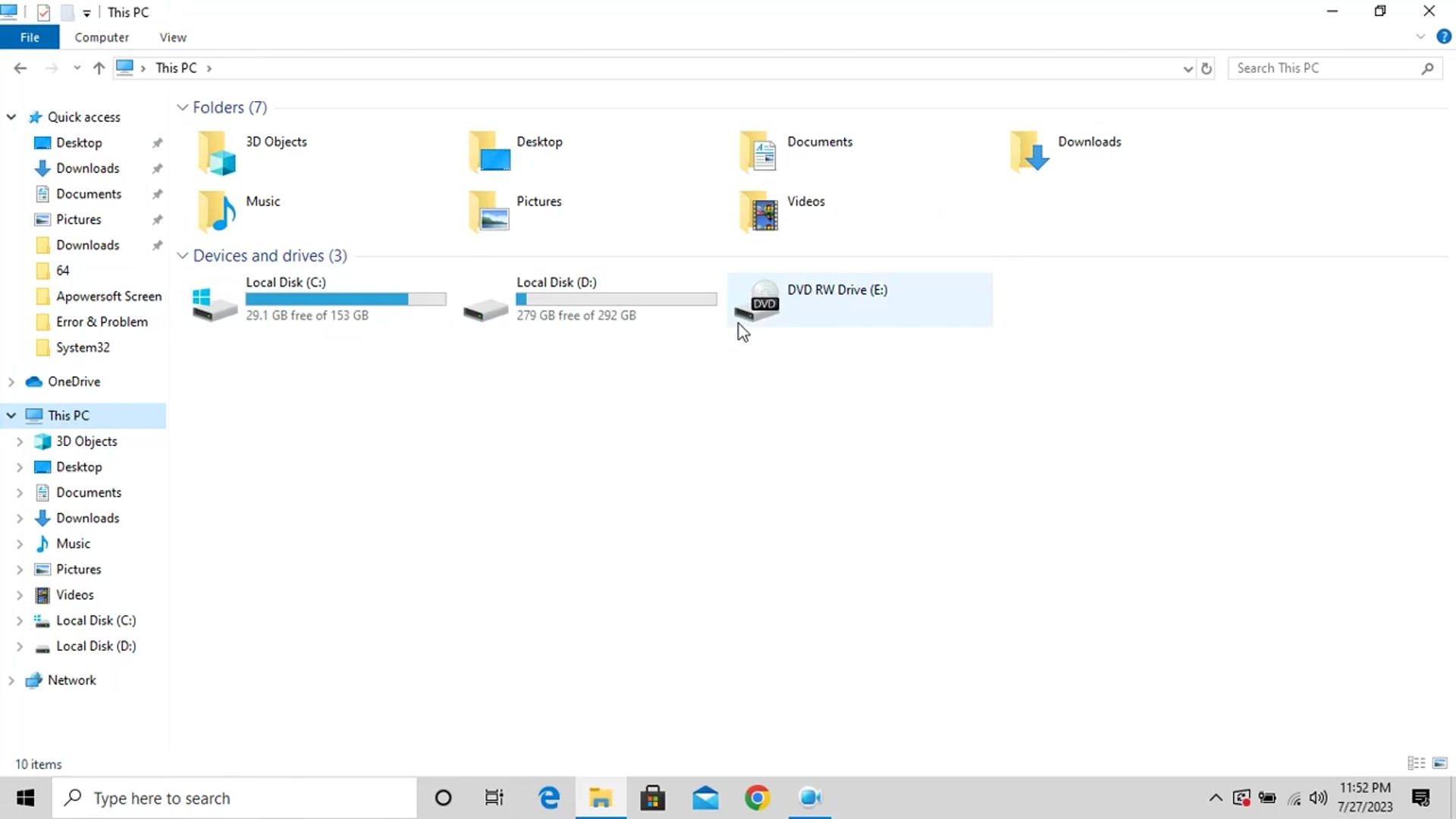1456x819 pixels.
Task: Launch Google Chrome from the taskbar
Action: tap(757, 798)
